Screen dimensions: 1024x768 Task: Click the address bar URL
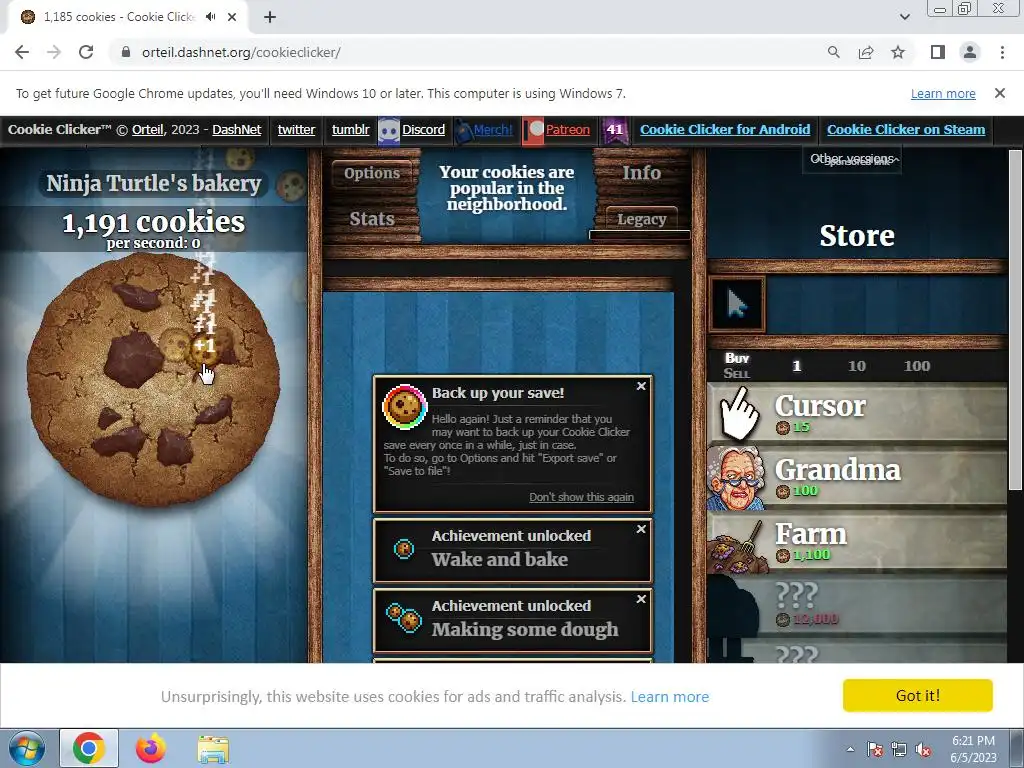pos(241,52)
